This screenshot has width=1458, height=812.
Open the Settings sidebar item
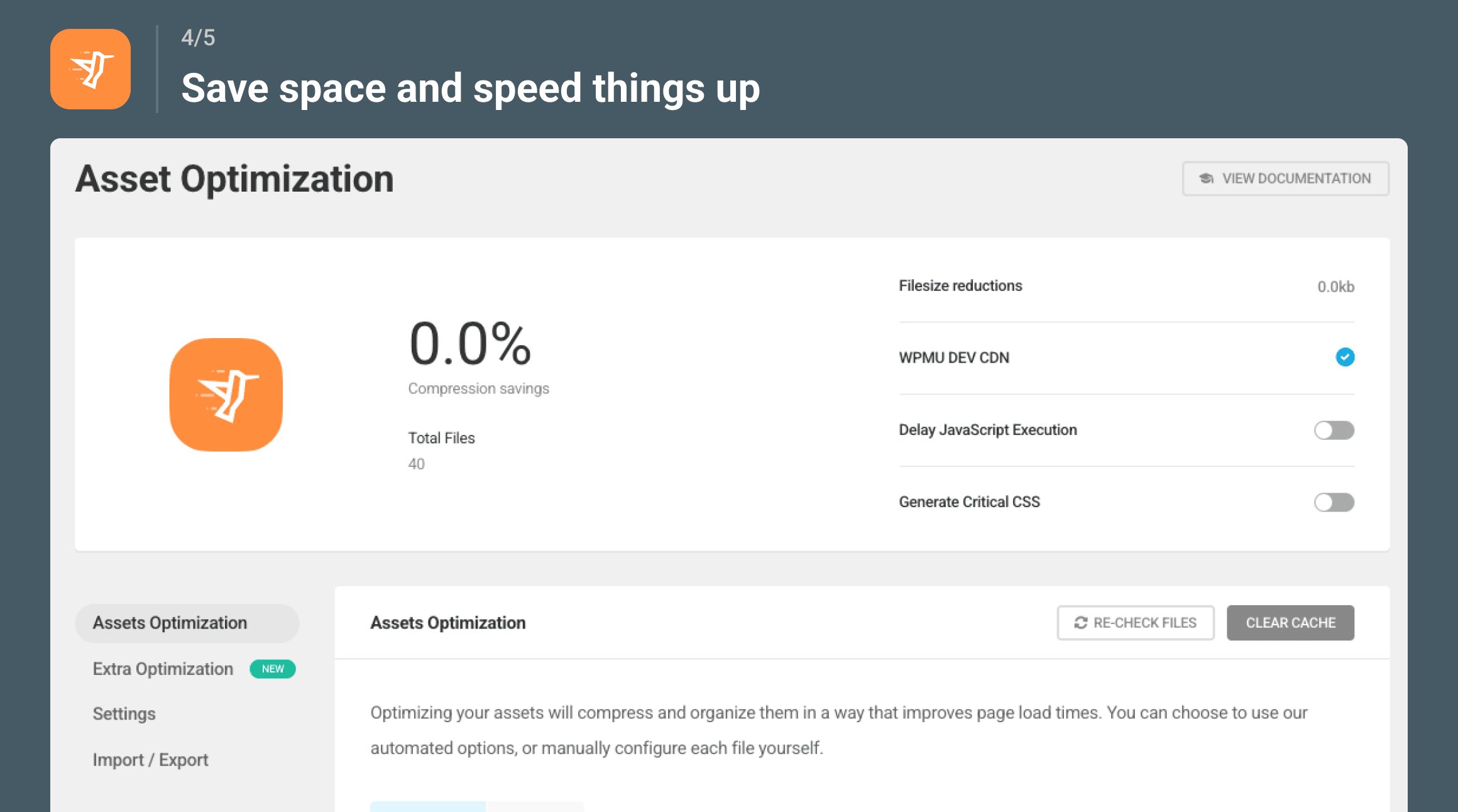coord(124,714)
